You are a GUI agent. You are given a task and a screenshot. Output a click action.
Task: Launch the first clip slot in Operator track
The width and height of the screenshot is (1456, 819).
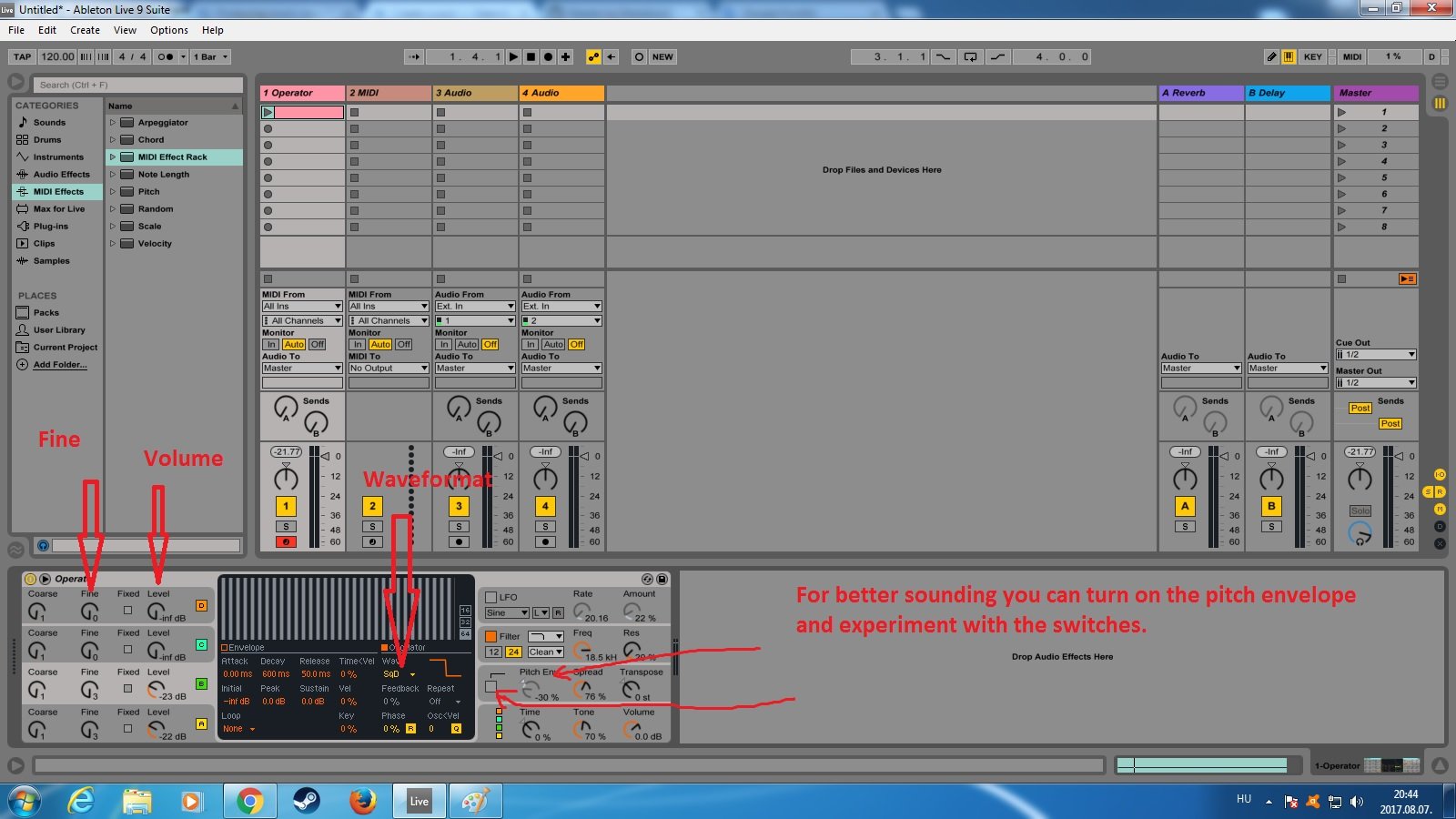[x=268, y=113]
